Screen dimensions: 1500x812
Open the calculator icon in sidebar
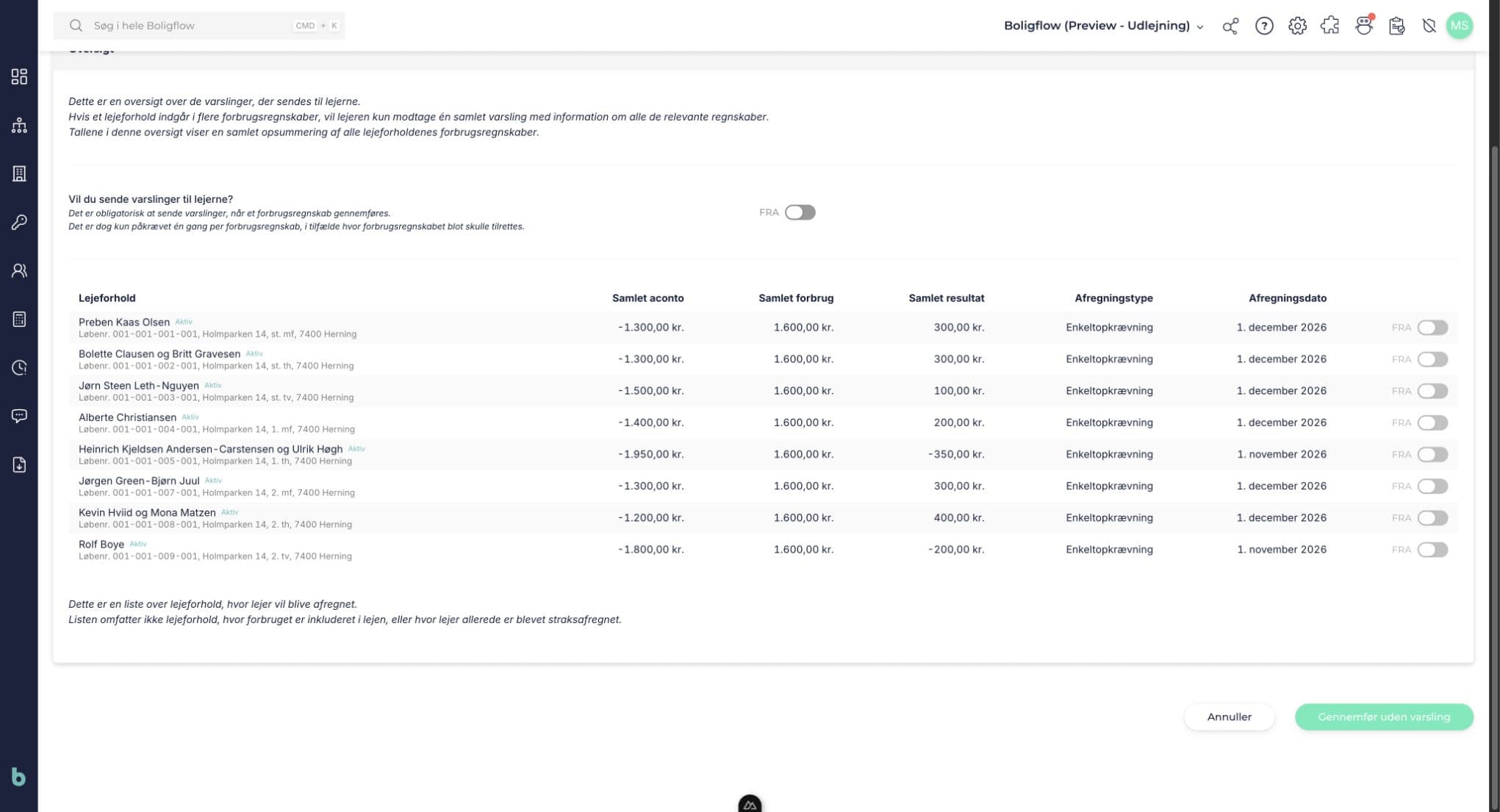tap(19, 319)
